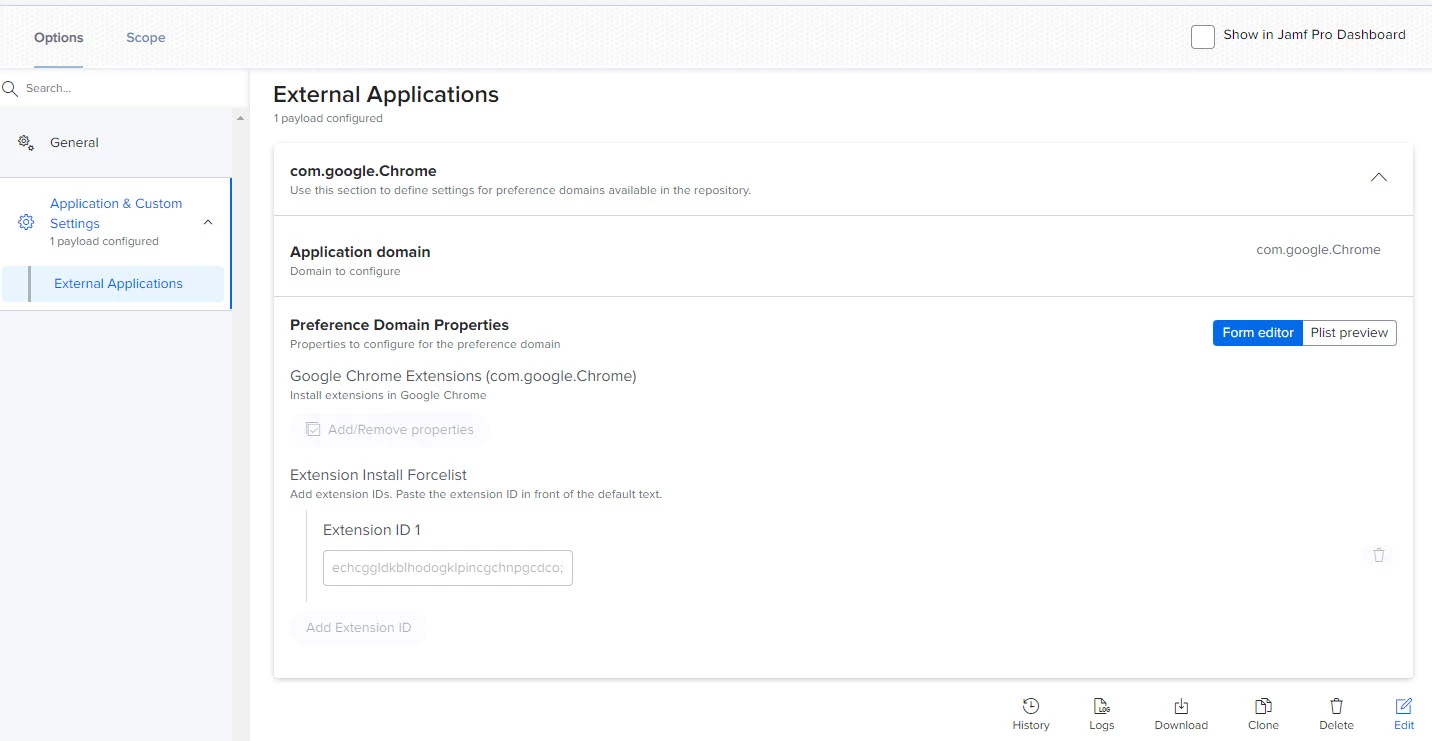1432x741 pixels.
Task: Click the Add Extension ID button
Action: coord(359,628)
